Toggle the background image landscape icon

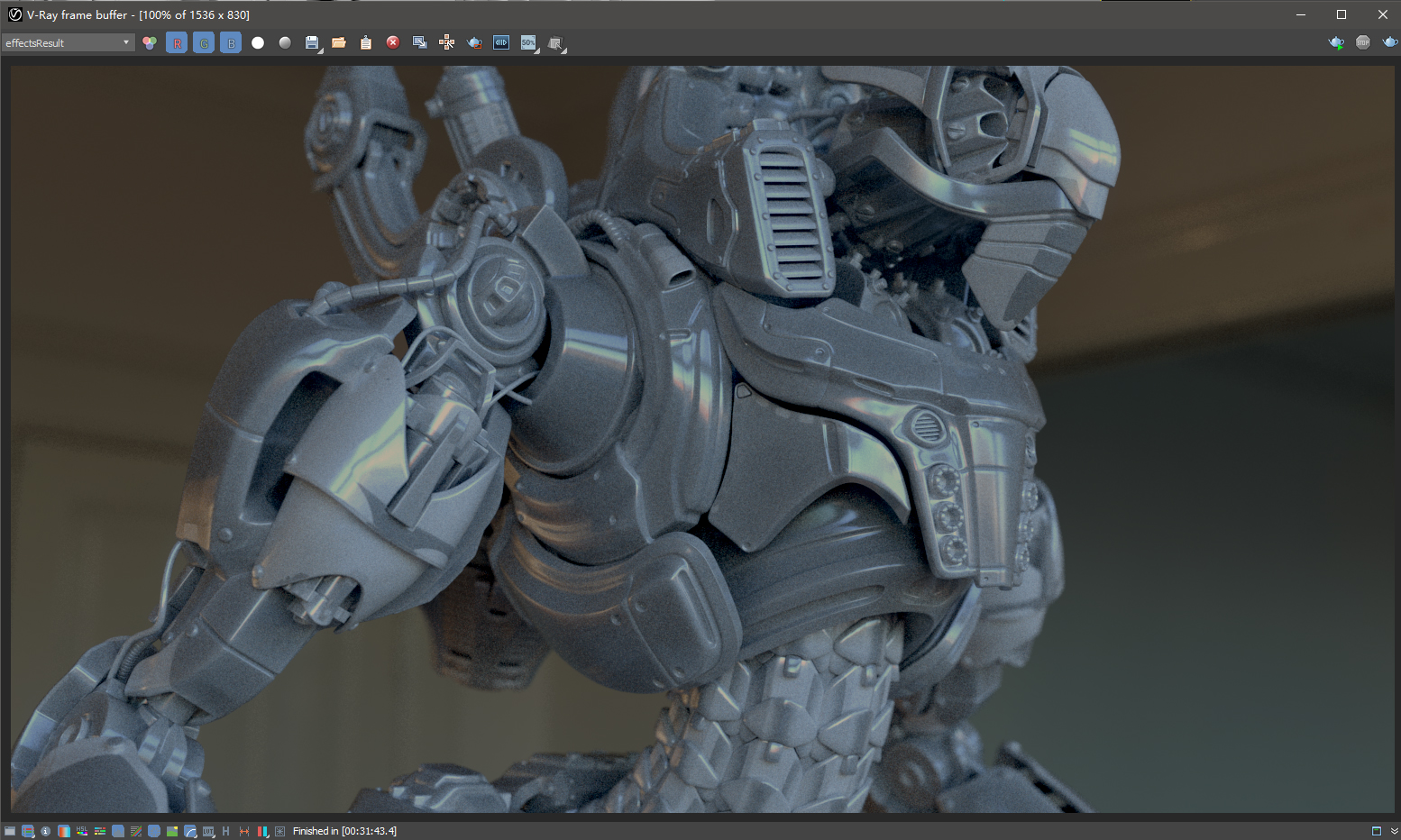click(x=172, y=831)
